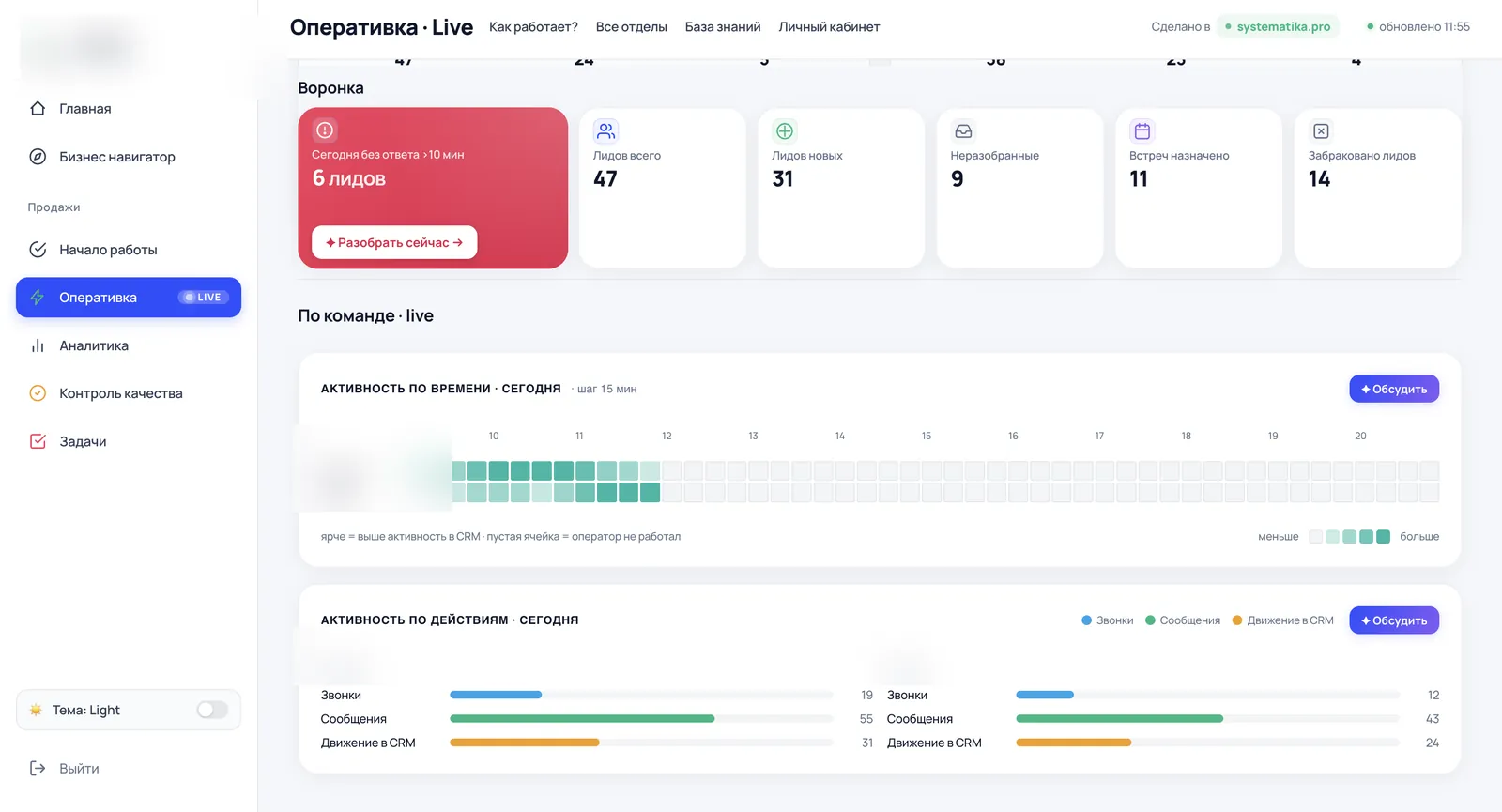Click the people icon on Лидов всего card
Image resolution: width=1502 pixels, height=812 pixels.
pos(606,130)
